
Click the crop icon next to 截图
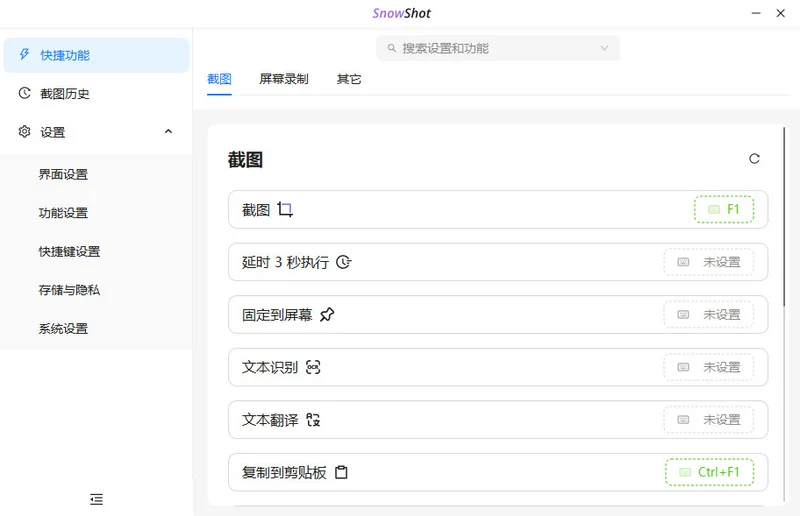[285, 210]
